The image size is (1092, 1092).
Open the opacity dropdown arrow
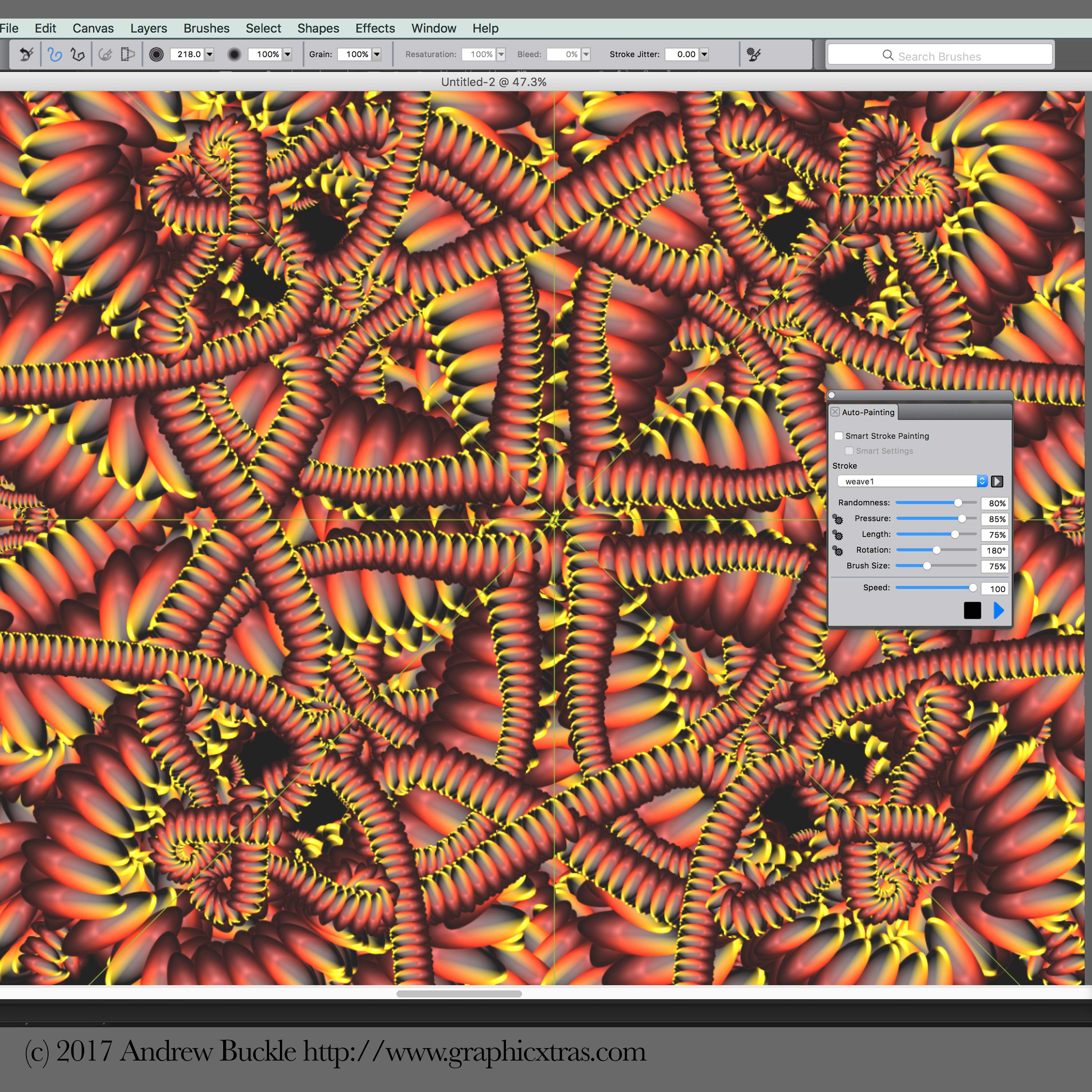[x=287, y=54]
